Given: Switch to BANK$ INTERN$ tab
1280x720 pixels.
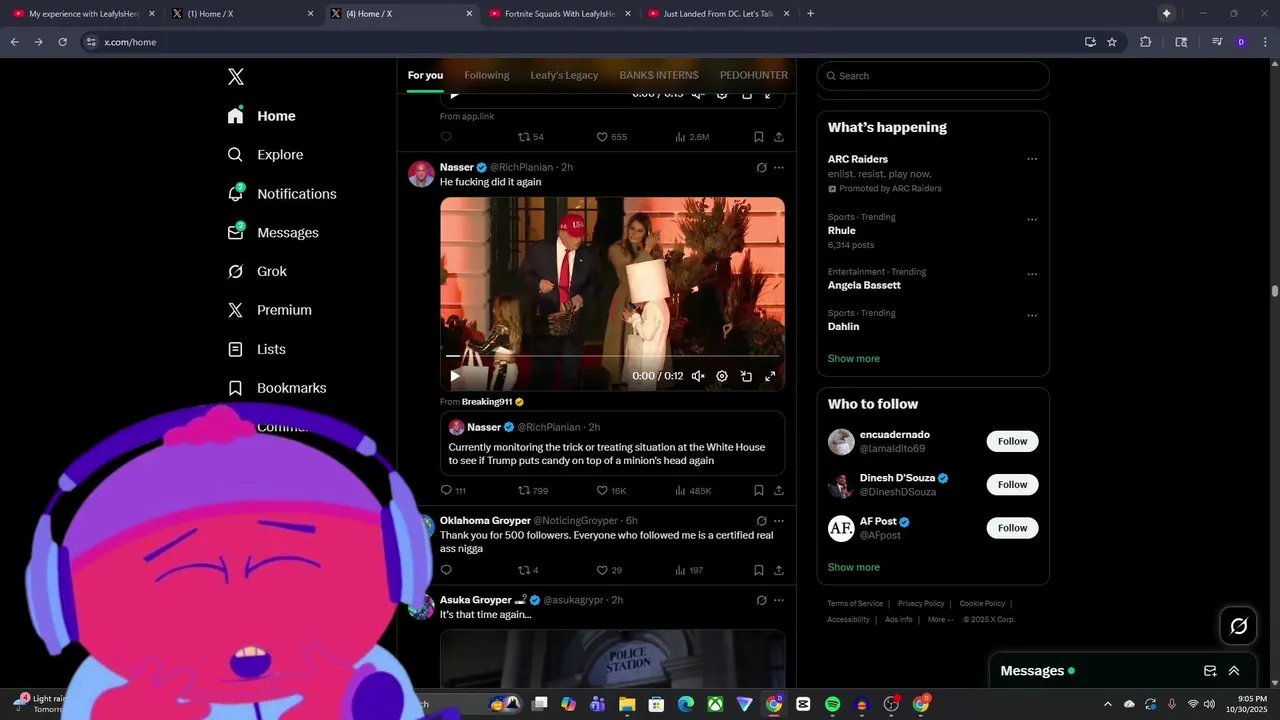Looking at the screenshot, I should 659,75.
